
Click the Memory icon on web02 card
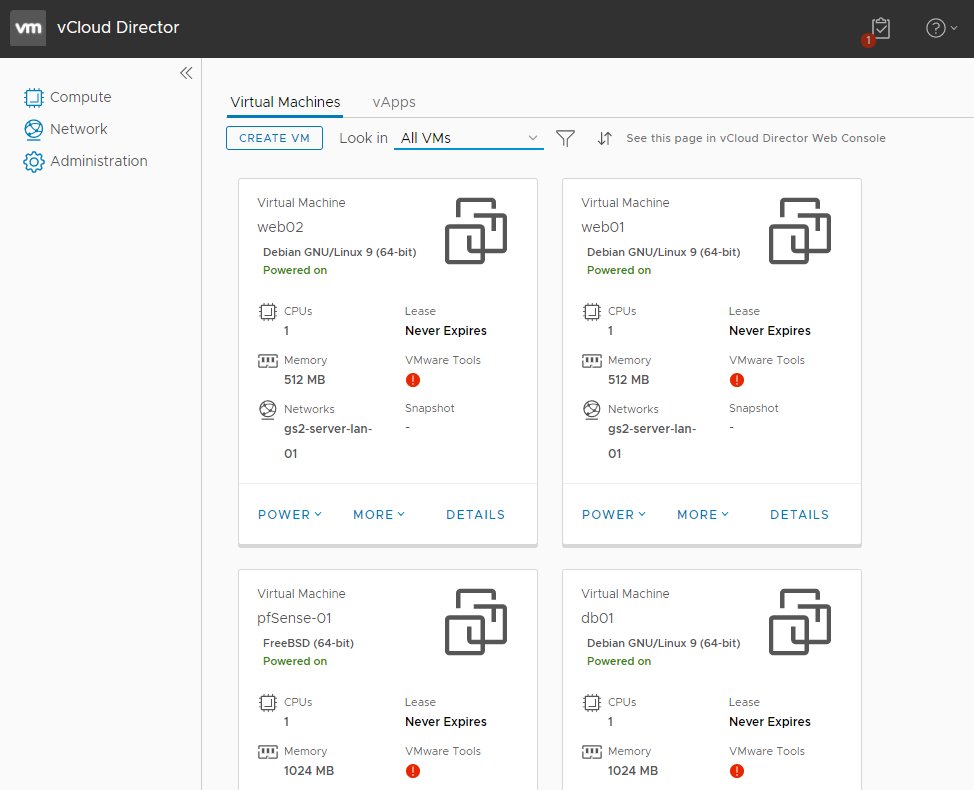[268, 361]
